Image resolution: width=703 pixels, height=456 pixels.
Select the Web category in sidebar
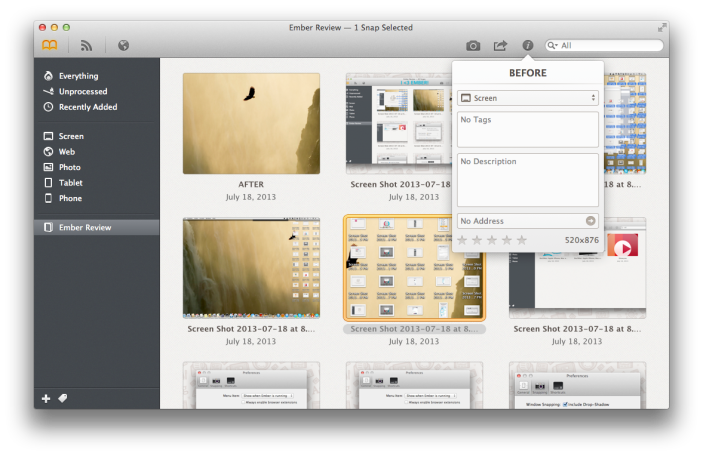pos(69,152)
